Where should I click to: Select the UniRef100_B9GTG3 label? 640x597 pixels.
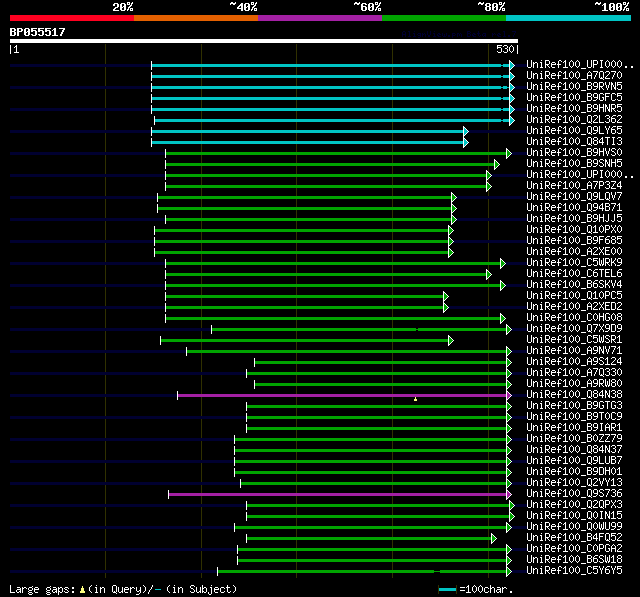pyautogui.click(x=574, y=406)
